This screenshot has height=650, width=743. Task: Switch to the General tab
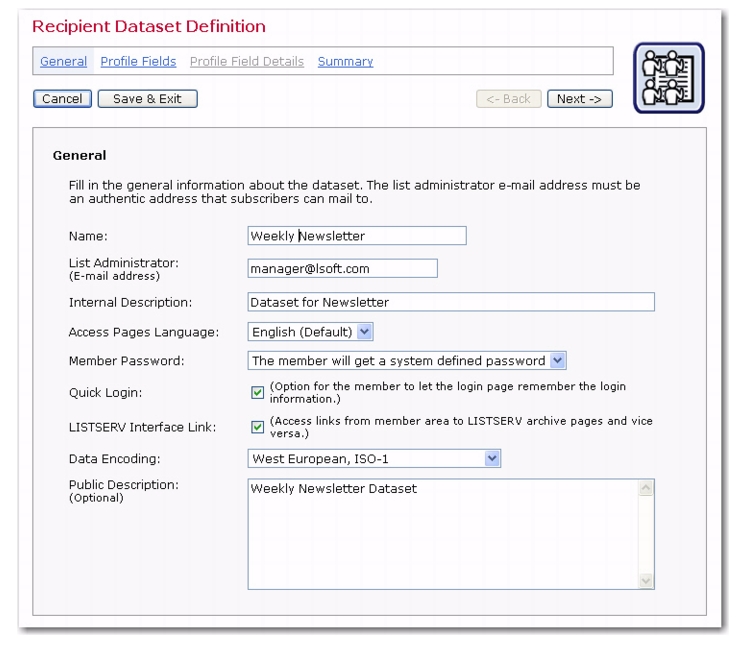tap(63, 62)
